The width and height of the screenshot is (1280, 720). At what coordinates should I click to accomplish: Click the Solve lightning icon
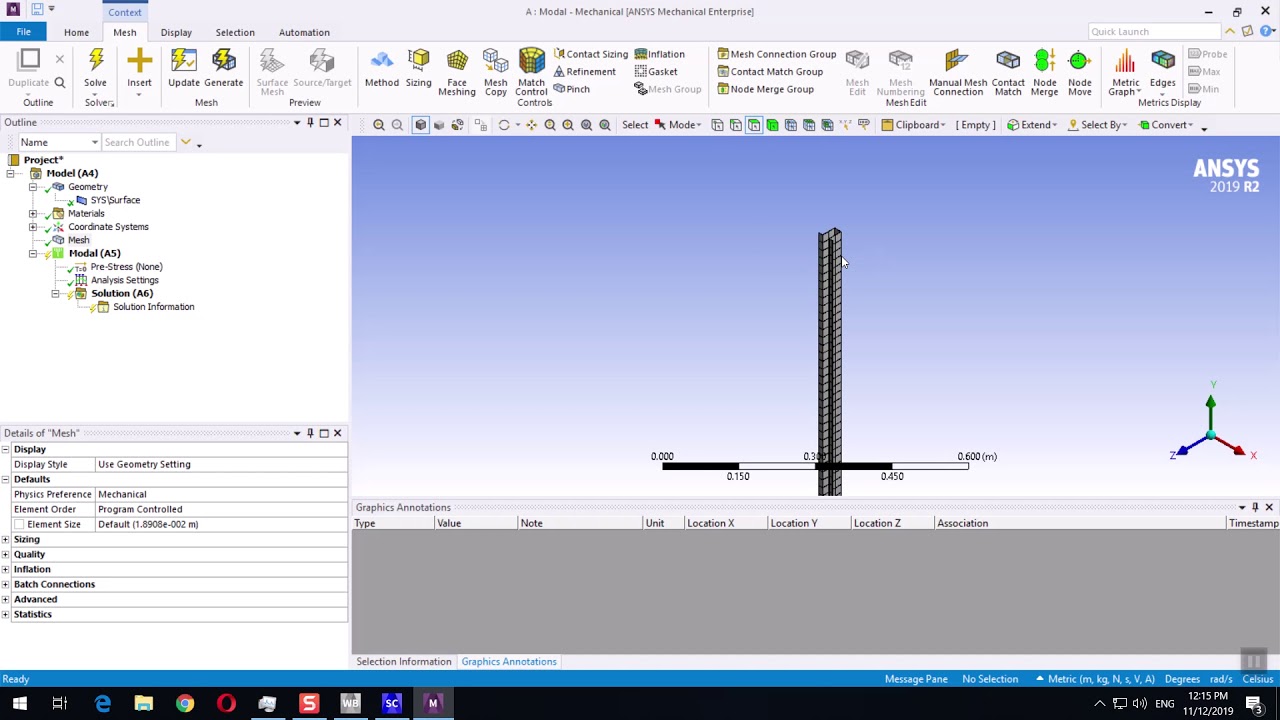point(96,62)
